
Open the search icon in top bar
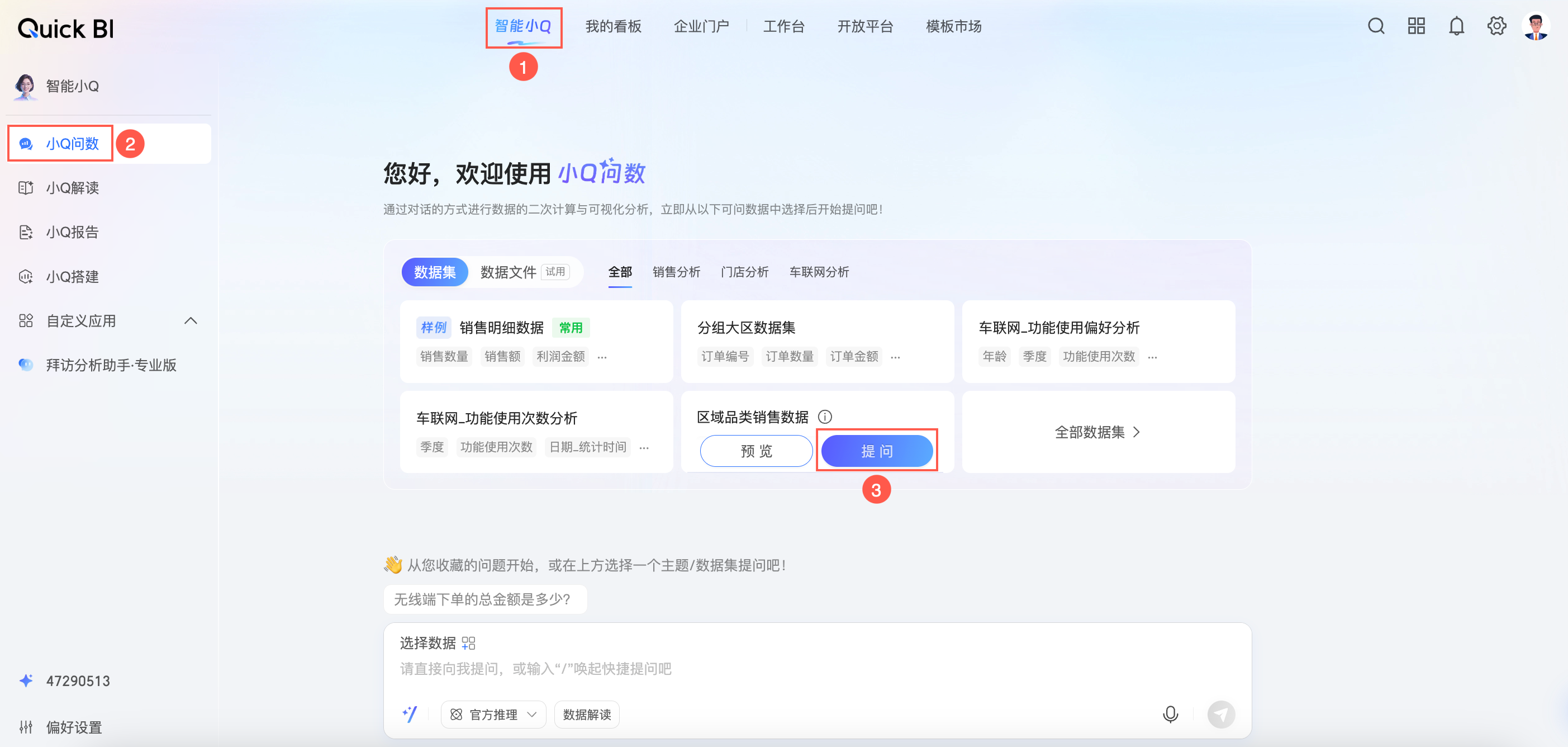coord(1376,26)
